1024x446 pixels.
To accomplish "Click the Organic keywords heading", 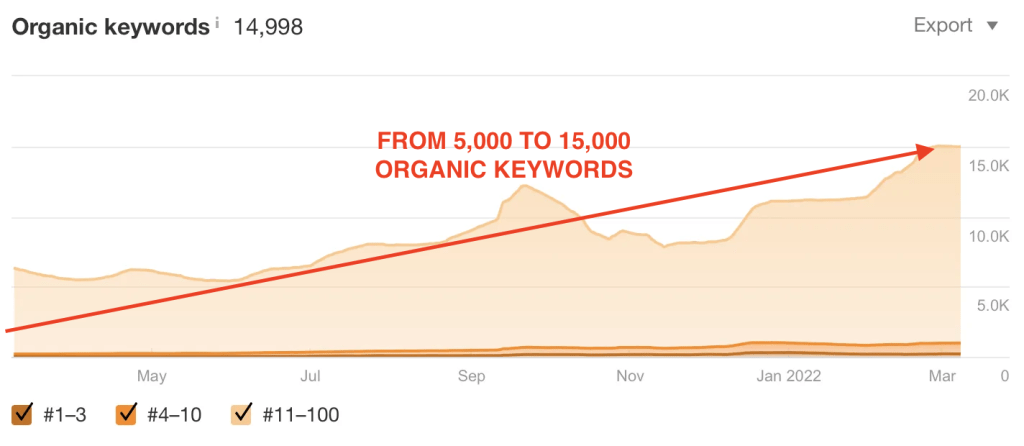I will pos(110,27).
